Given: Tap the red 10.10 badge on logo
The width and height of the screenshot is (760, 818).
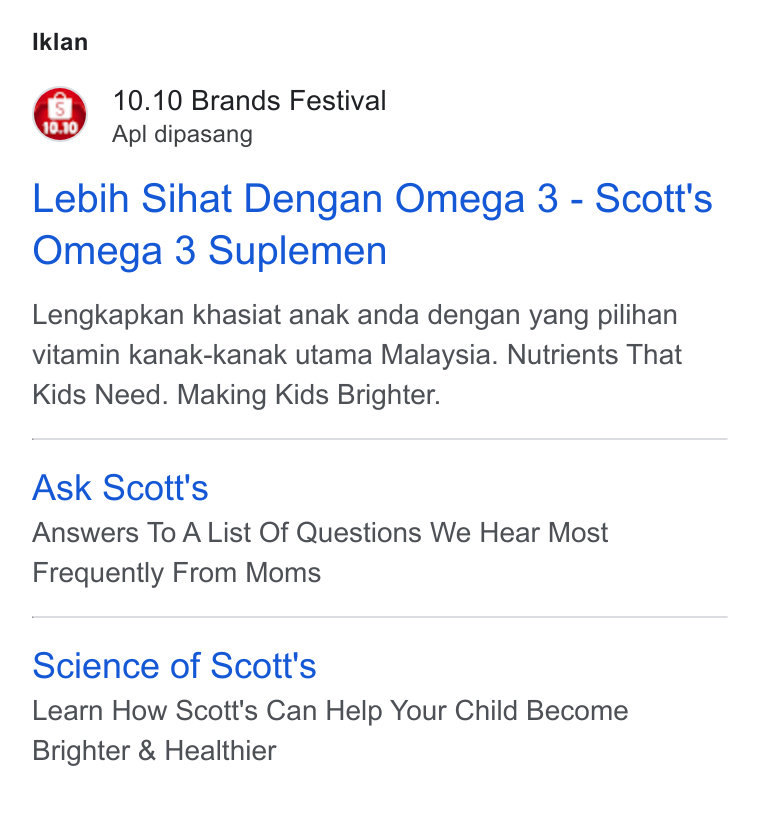Looking at the screenshot, I should 60,128.
